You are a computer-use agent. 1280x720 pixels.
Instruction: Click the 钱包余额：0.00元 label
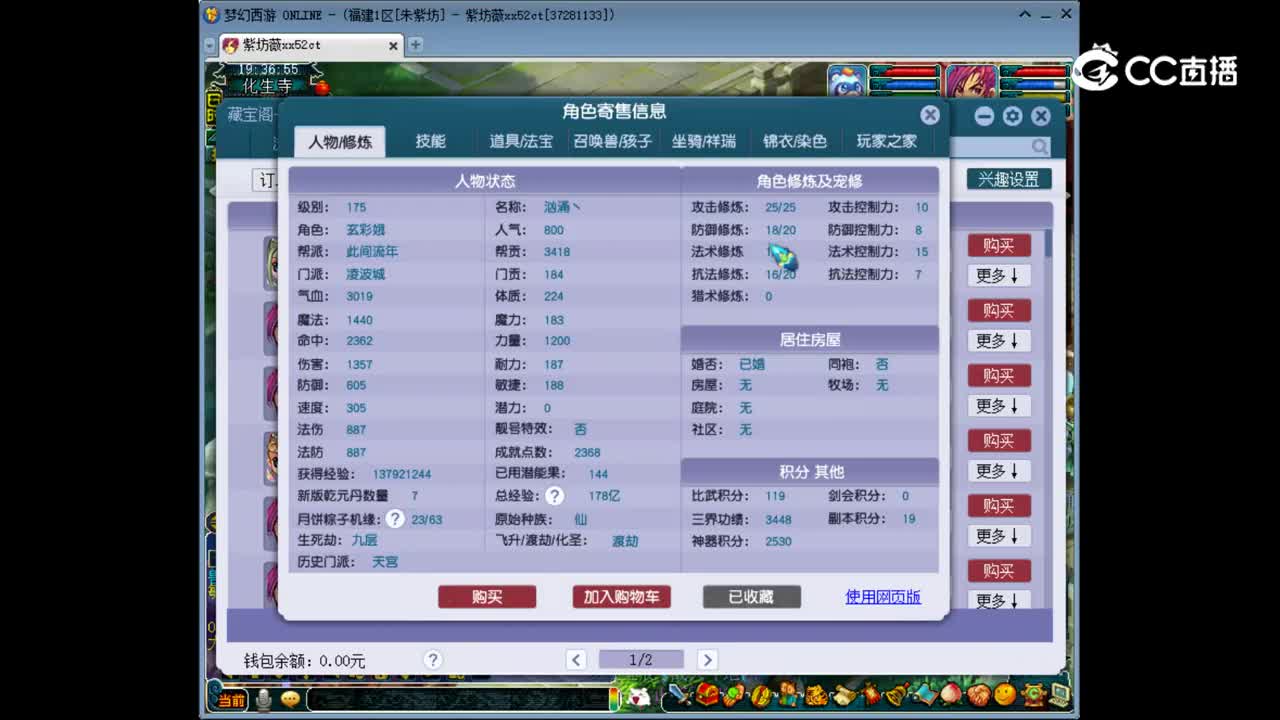click(x=304, y=661)
